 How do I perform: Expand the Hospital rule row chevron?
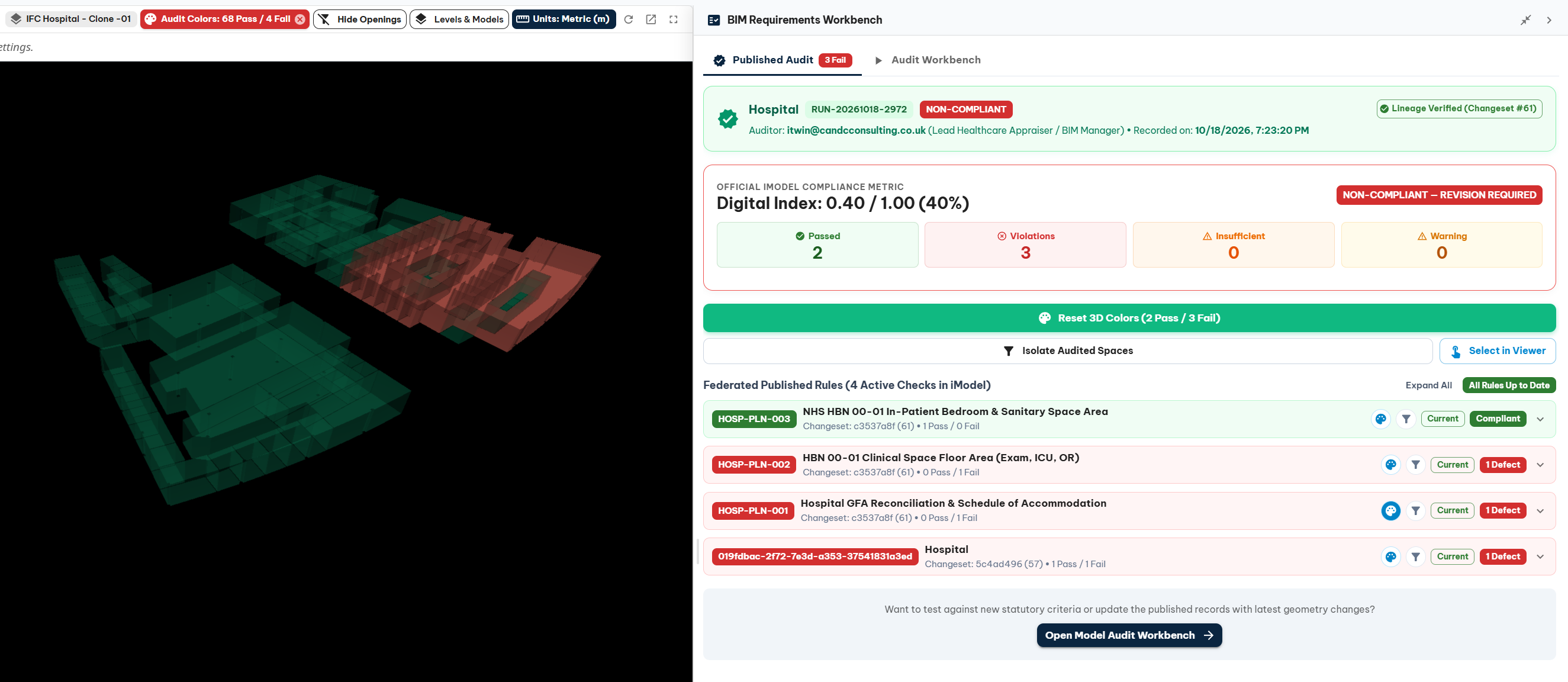tap(1541, 556)
